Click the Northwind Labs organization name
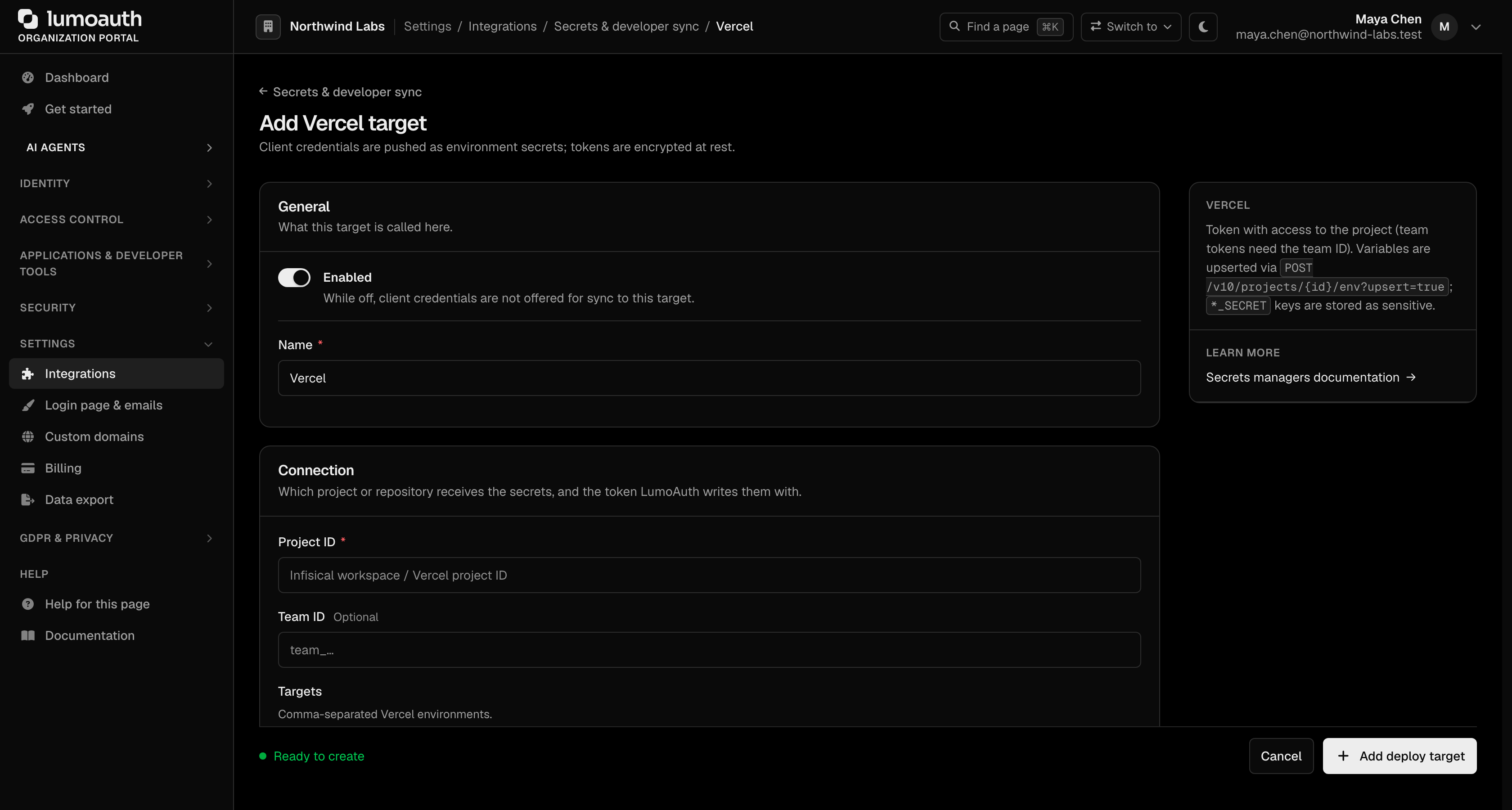 tap(337, 27)
